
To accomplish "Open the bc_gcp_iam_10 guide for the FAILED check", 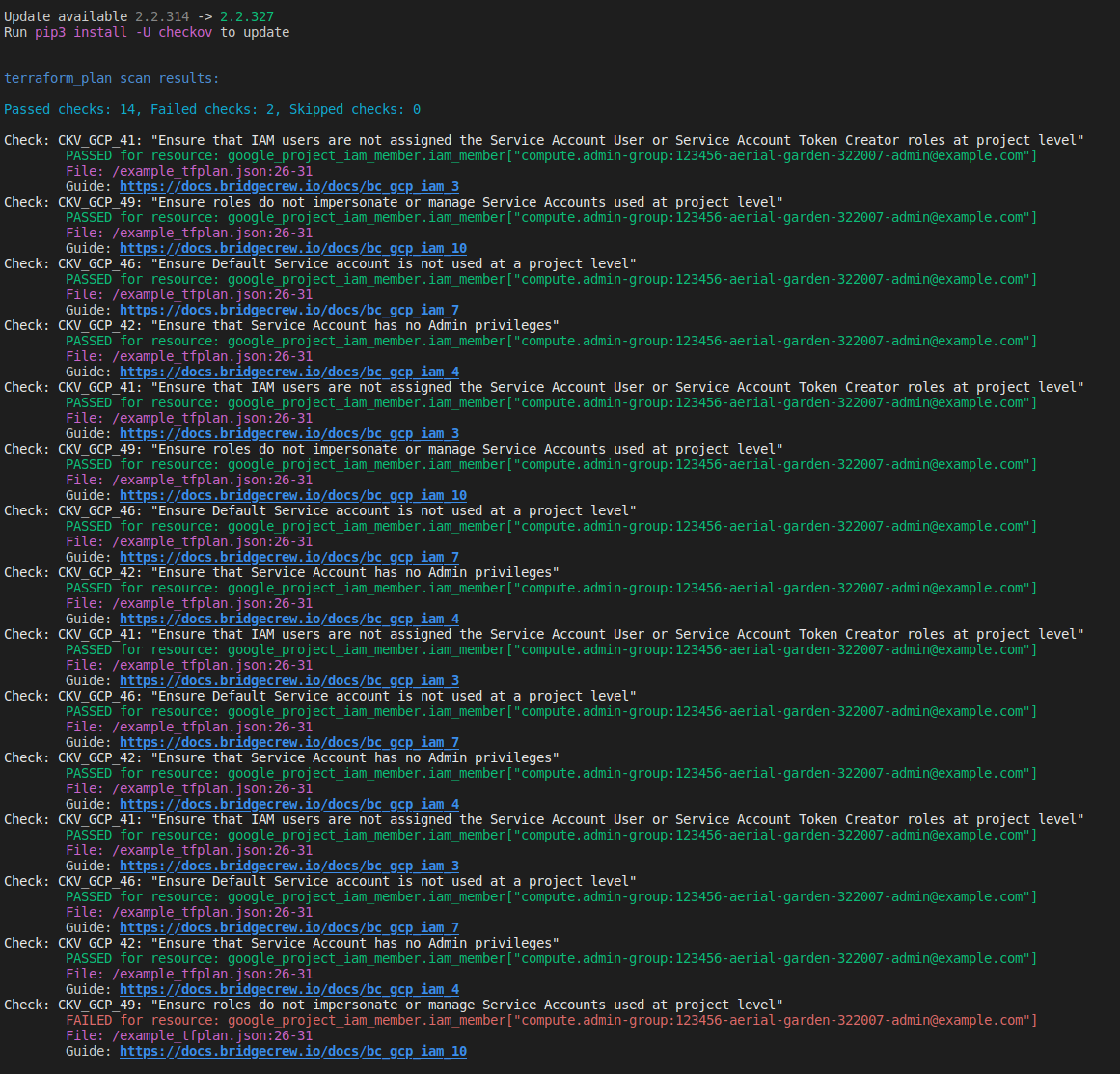I will (292, 1051).
